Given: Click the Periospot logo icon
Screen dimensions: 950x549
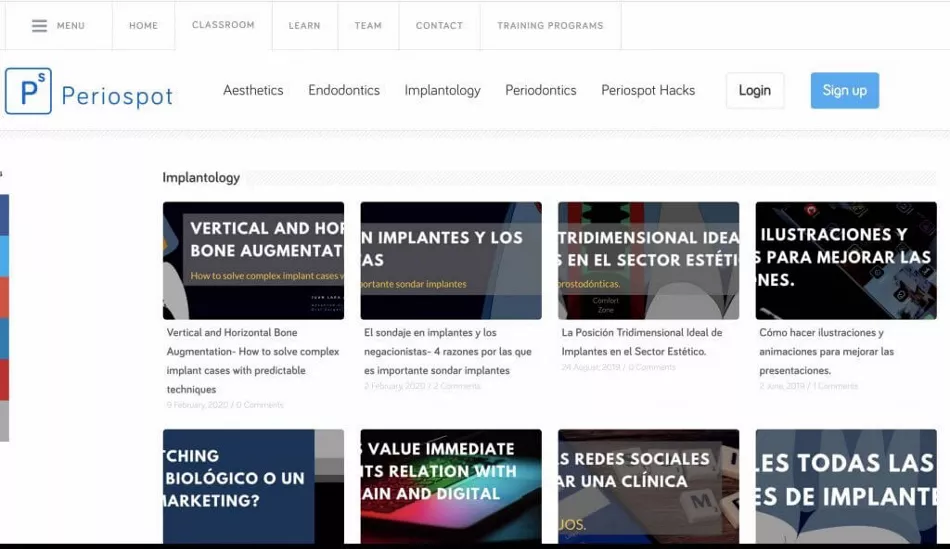Looking at the screenshot, I should point(28,91).
